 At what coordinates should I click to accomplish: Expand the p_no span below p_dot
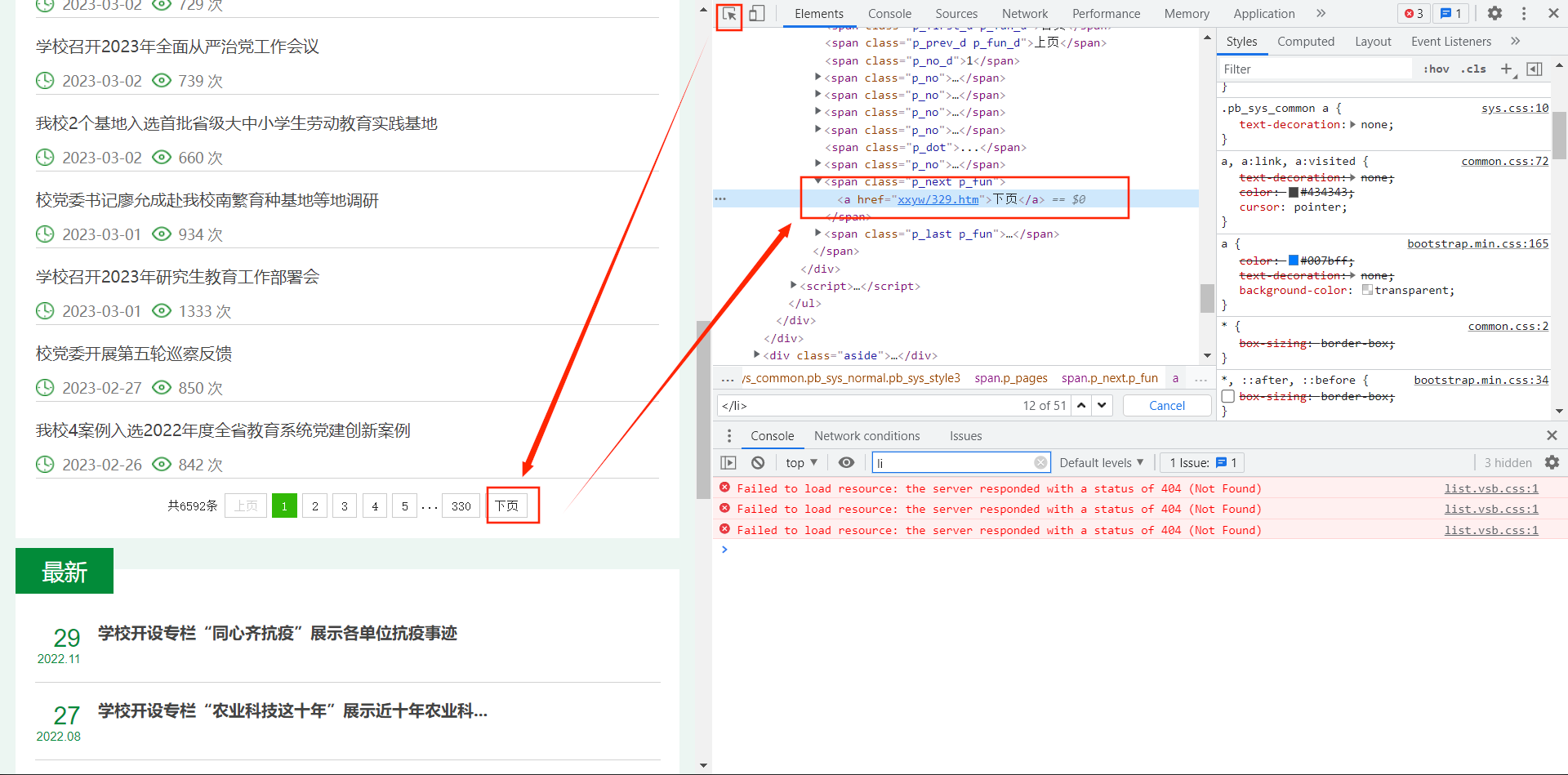818,164
